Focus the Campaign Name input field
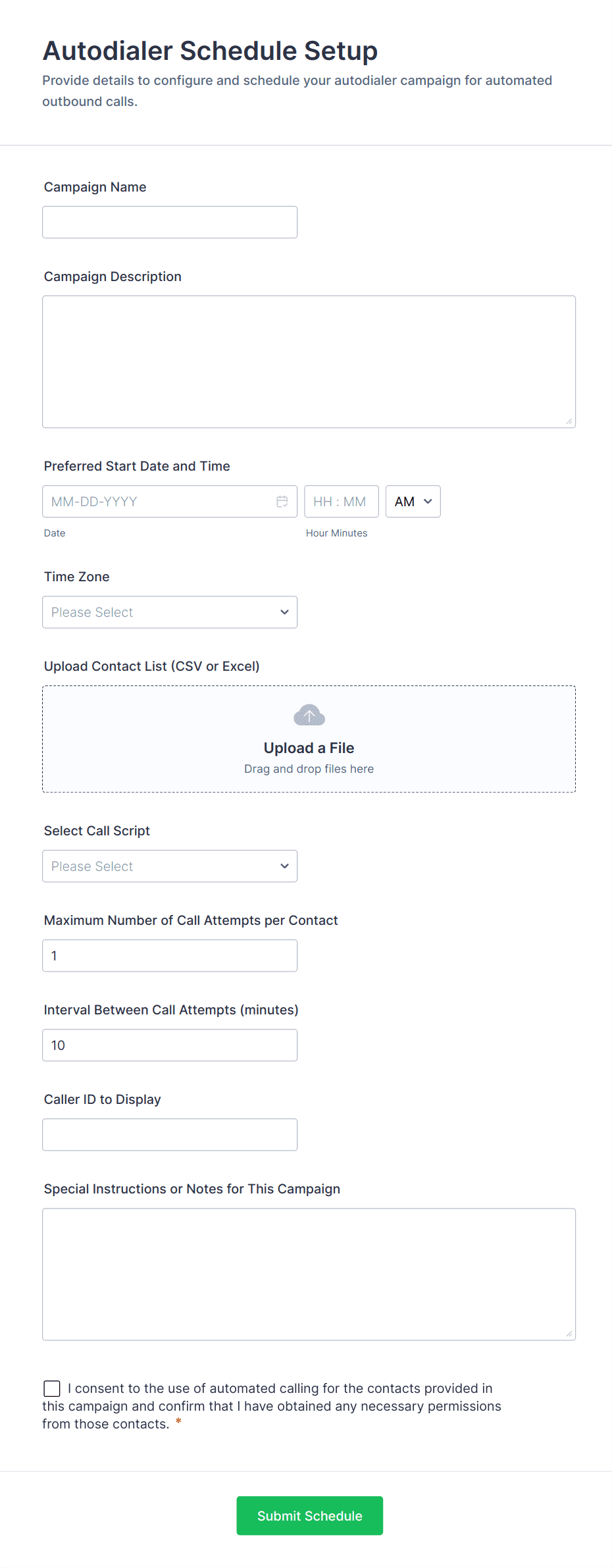 click(x=170, y=222)
